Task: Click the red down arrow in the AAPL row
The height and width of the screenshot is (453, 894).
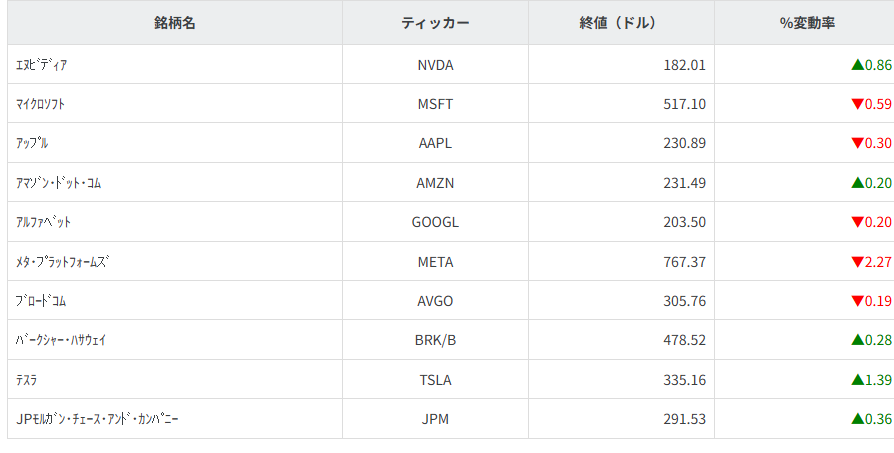Action: [857, 143]
